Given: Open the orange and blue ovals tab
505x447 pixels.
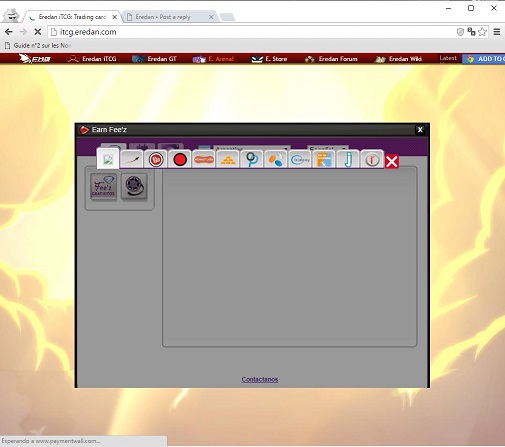Looking at the screenshot, I should (x=276, y=160).
